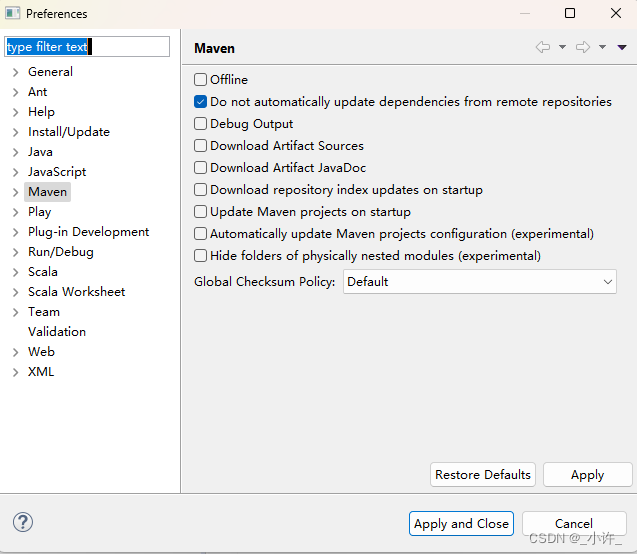Expand the Team tree node

pos(15,312)
